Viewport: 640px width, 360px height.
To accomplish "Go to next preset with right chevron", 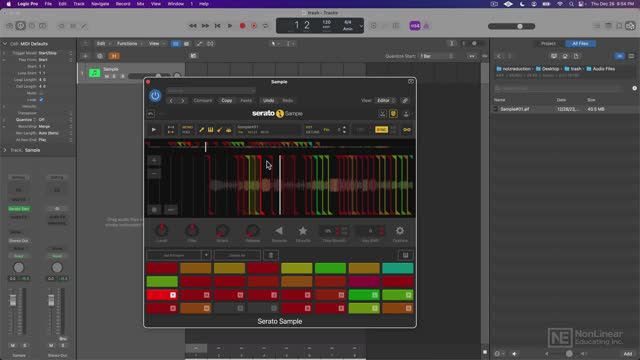I will (x=182, y=100).
